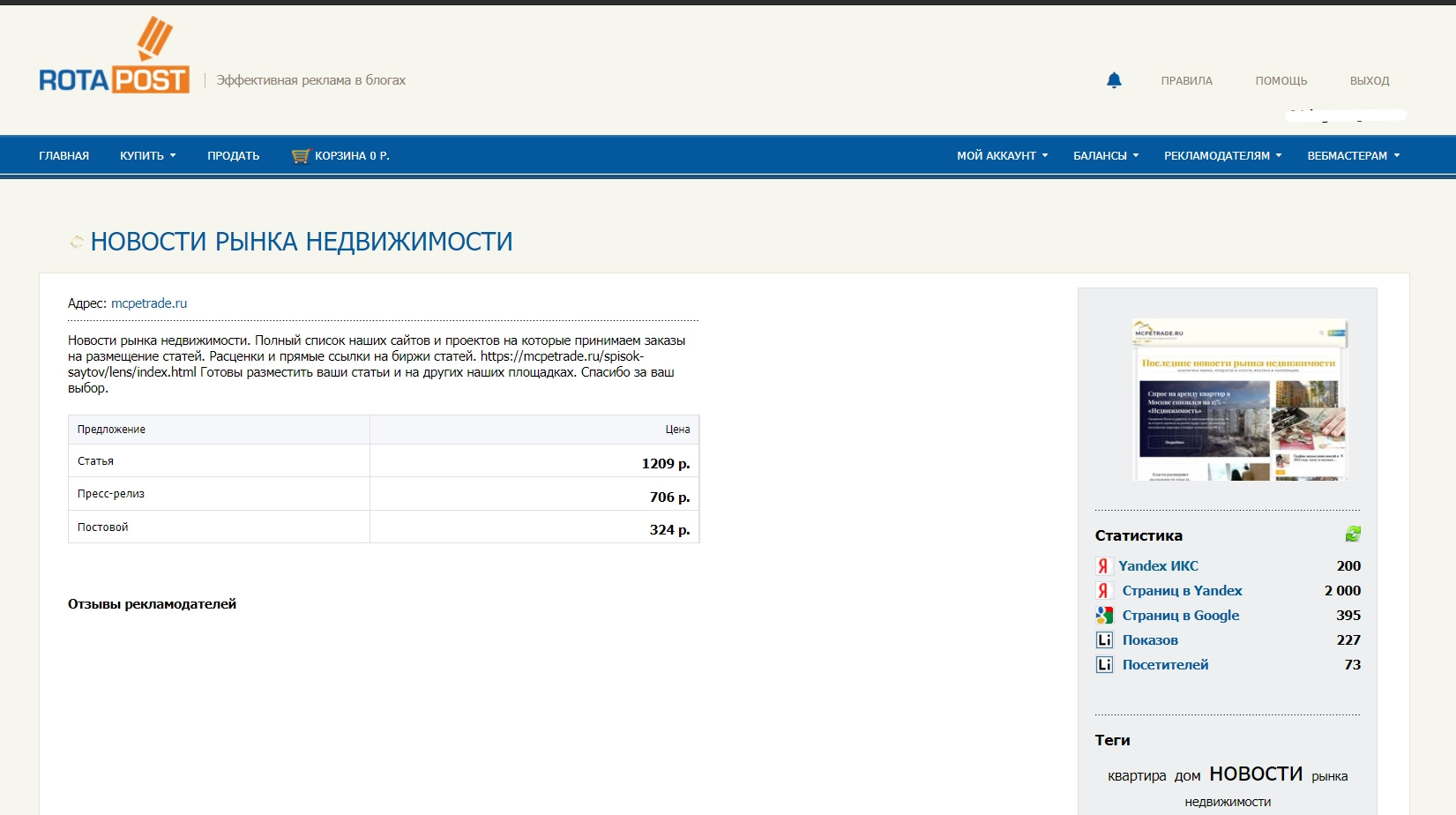Expand the Балансы dropdown
Image resolution: width=1456 pixels, height=815 pixels.
(x=1106, y=156)
